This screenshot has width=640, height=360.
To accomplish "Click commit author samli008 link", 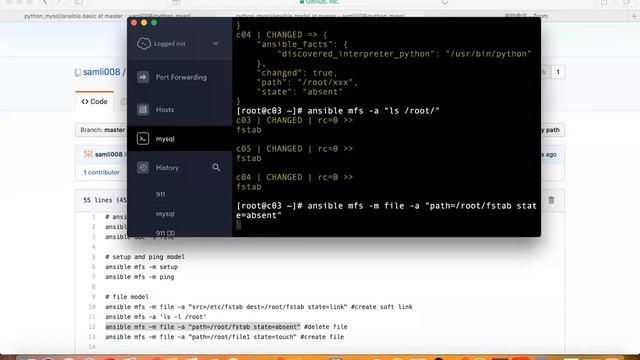I will pos(109,154).
